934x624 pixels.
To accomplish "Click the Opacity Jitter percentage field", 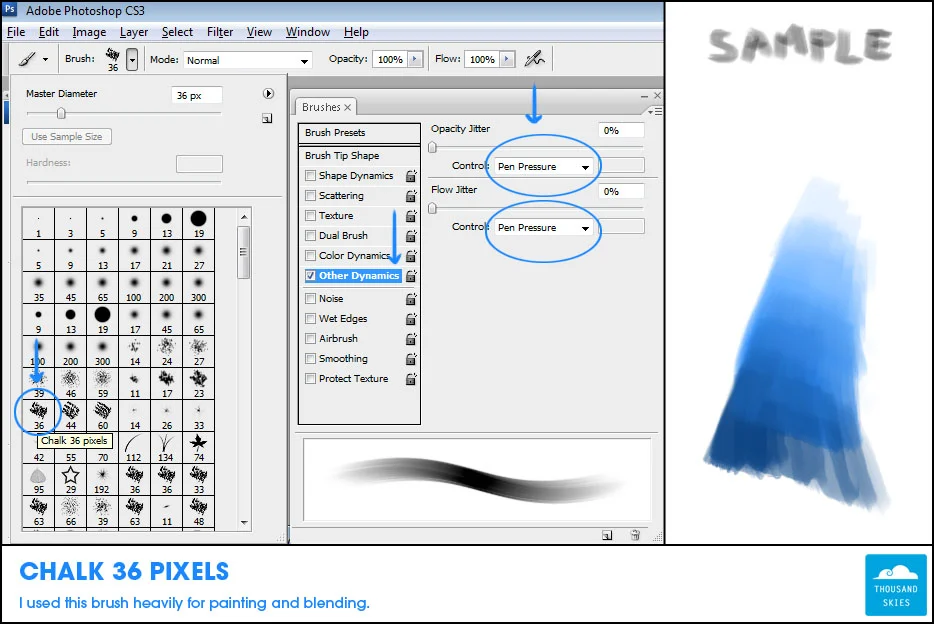I will (621, 130).
